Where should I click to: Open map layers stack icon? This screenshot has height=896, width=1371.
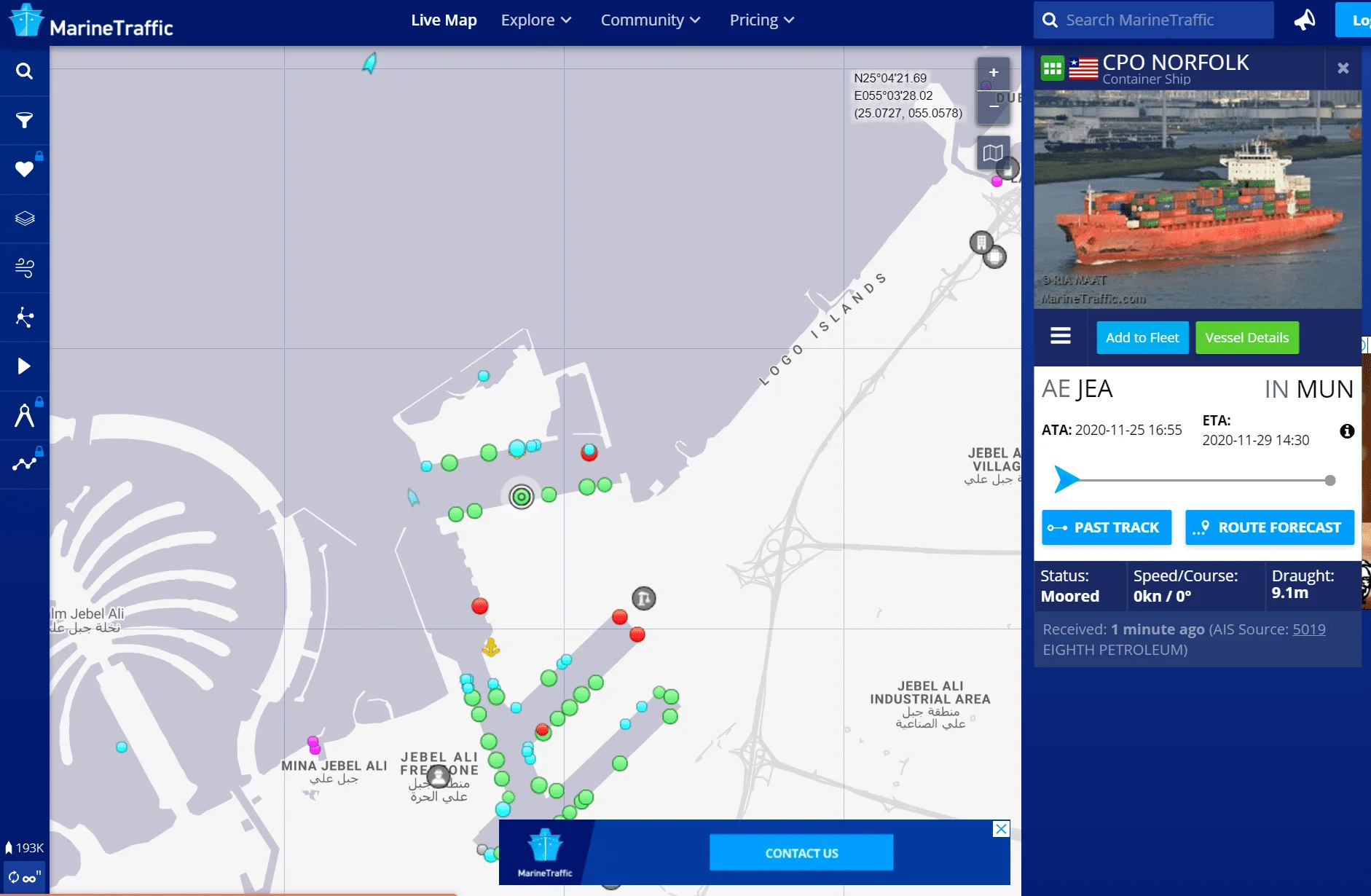point(24,218)
